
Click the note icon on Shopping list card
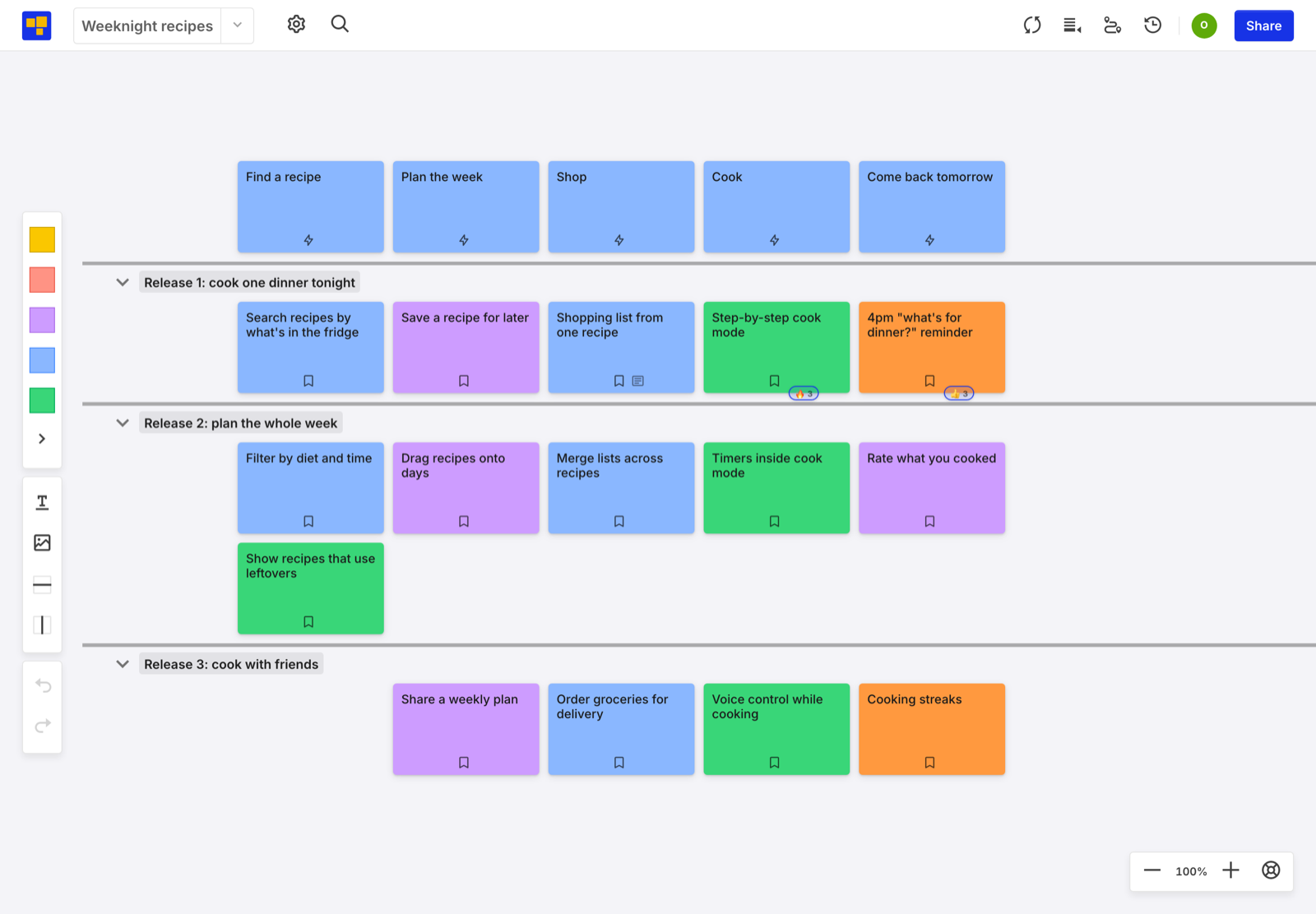point(638,381)
